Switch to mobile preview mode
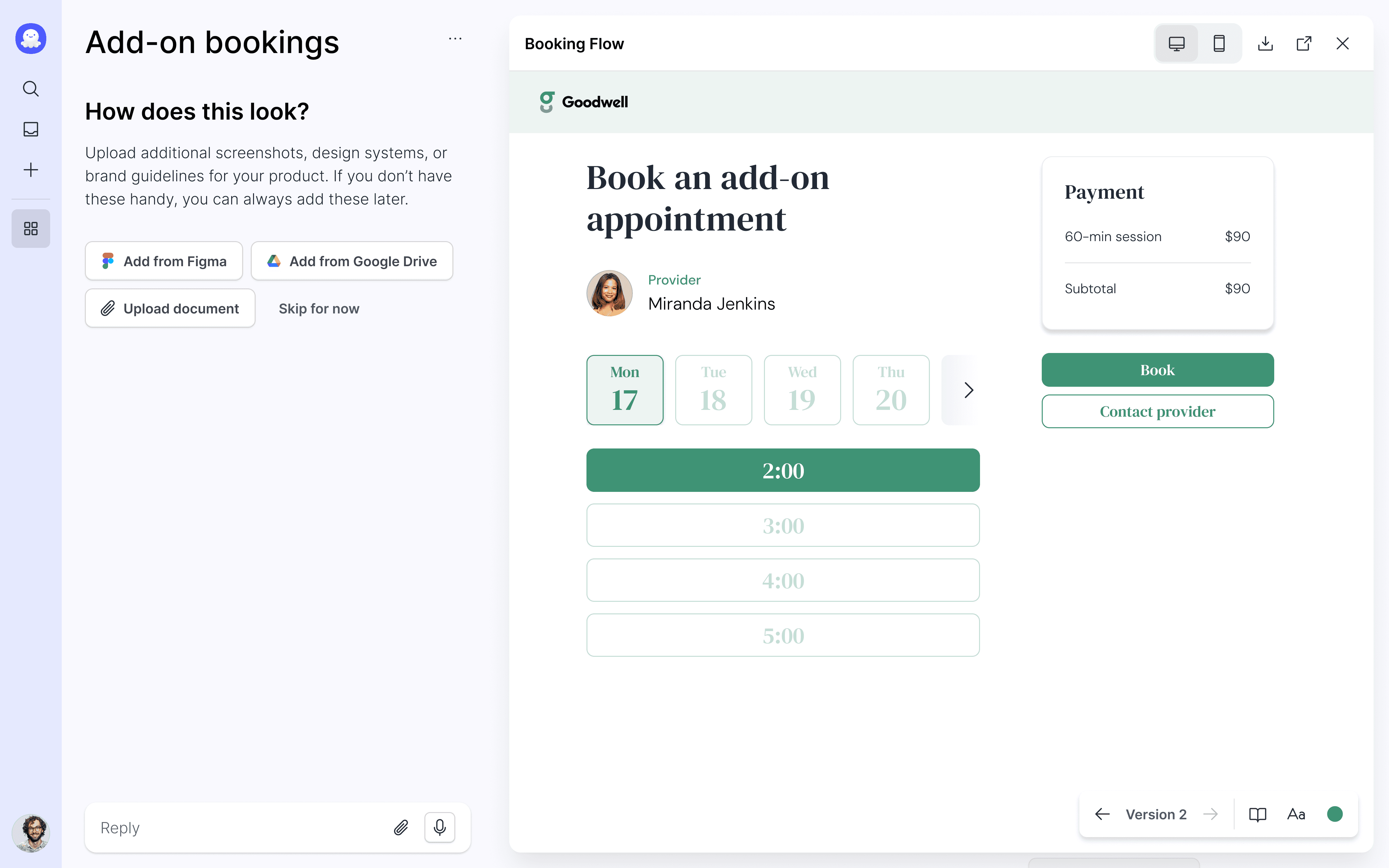The width and height of the screenshot is (1389, 868). coord(1219,44)
